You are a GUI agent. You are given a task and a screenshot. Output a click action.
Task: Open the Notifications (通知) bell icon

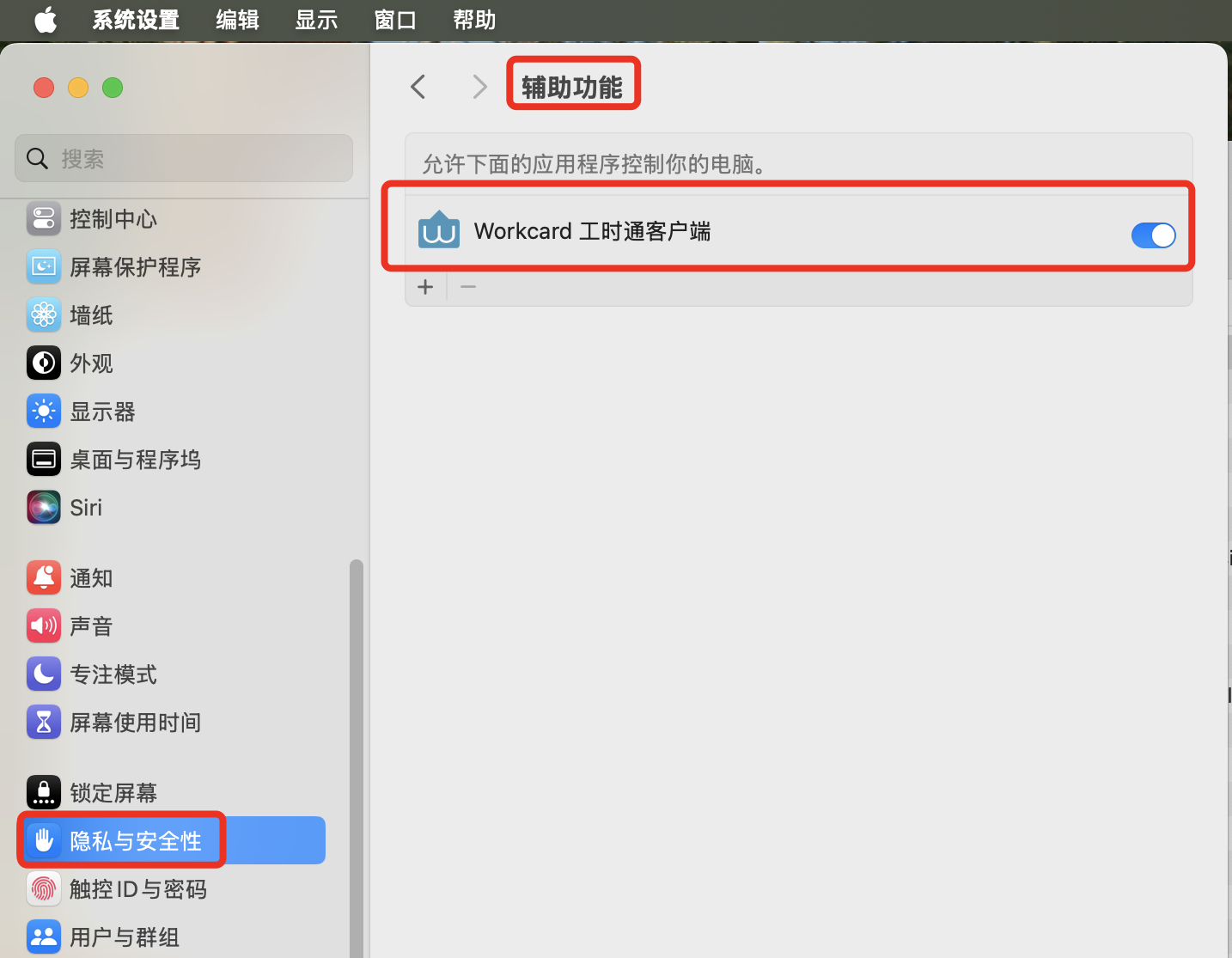(x=44, y=577)
